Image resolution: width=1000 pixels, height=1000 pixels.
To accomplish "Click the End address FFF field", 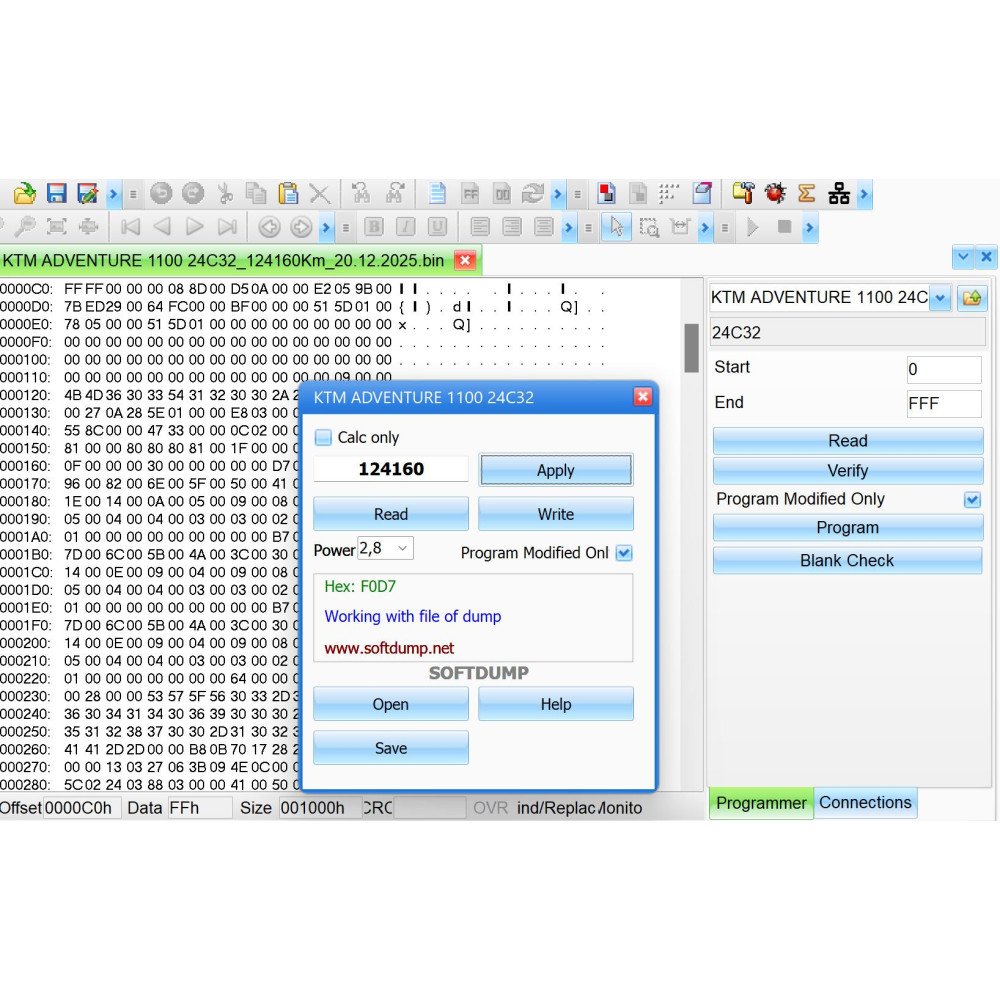I will [944, 404].
